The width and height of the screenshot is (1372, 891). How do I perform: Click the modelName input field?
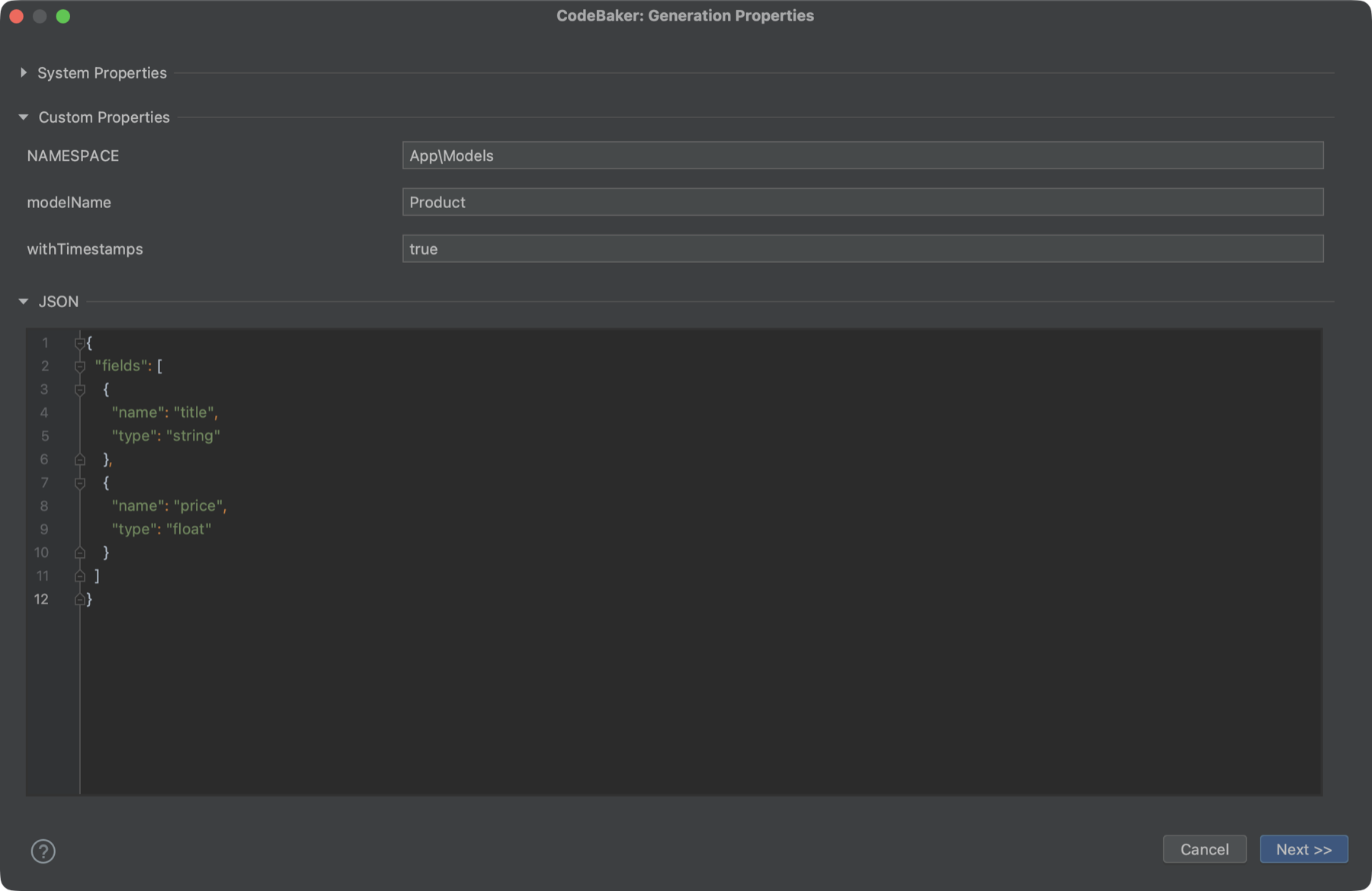pos(863,202)
